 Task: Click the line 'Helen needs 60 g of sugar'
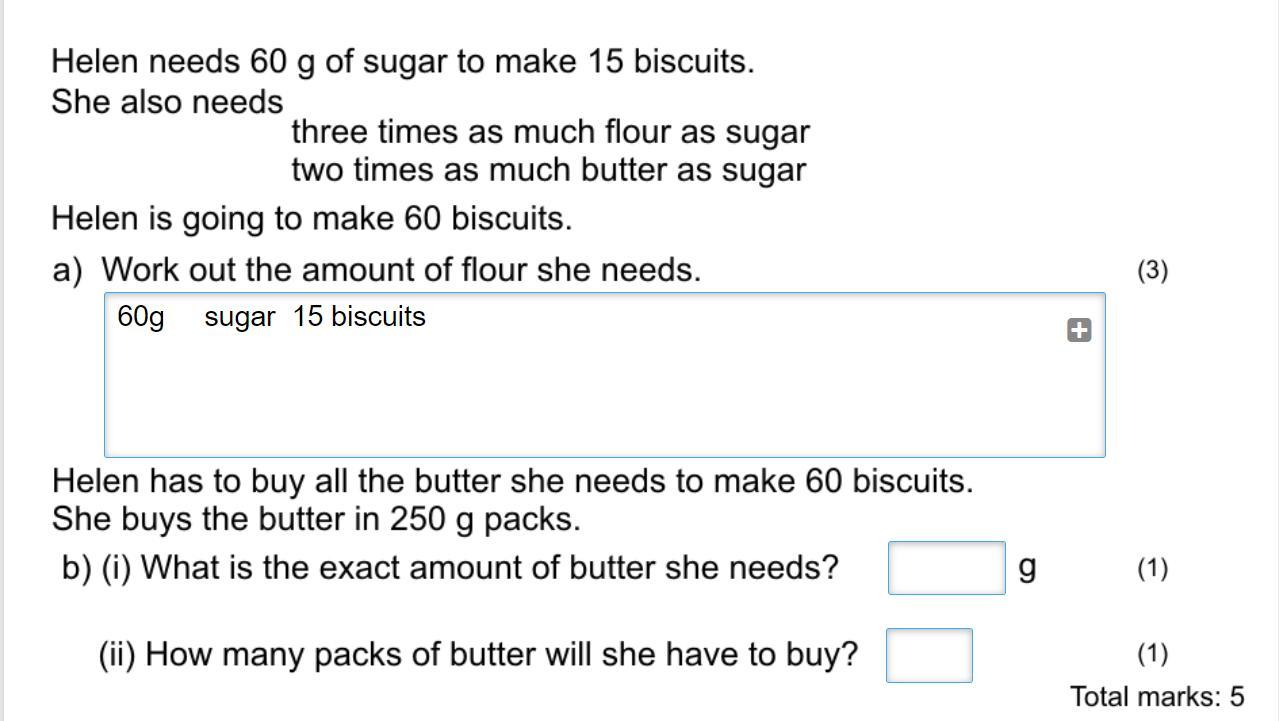point(403,62)
